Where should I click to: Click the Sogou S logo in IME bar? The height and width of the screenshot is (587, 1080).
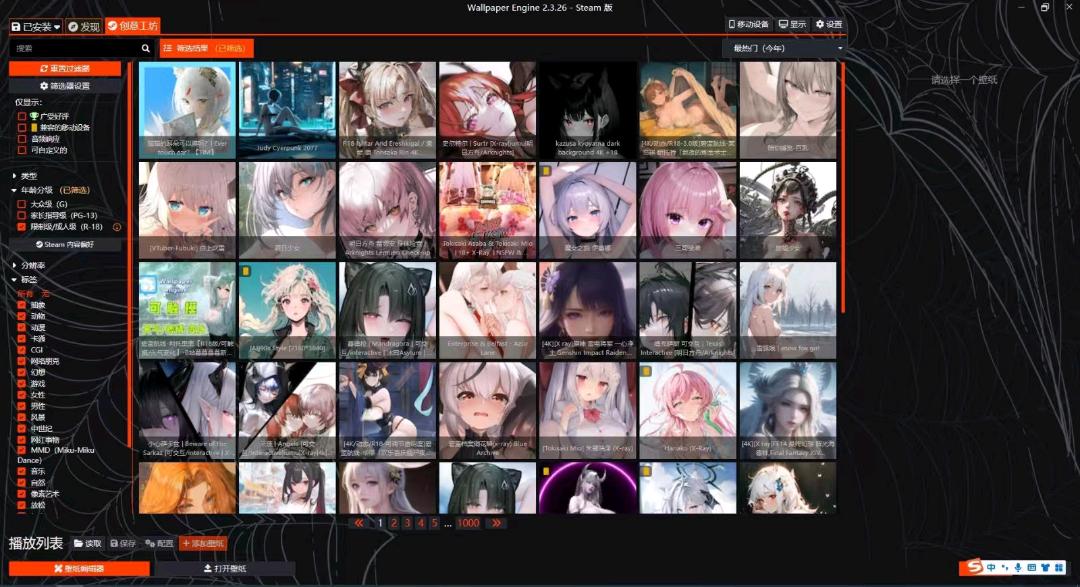tap(974, 567)
